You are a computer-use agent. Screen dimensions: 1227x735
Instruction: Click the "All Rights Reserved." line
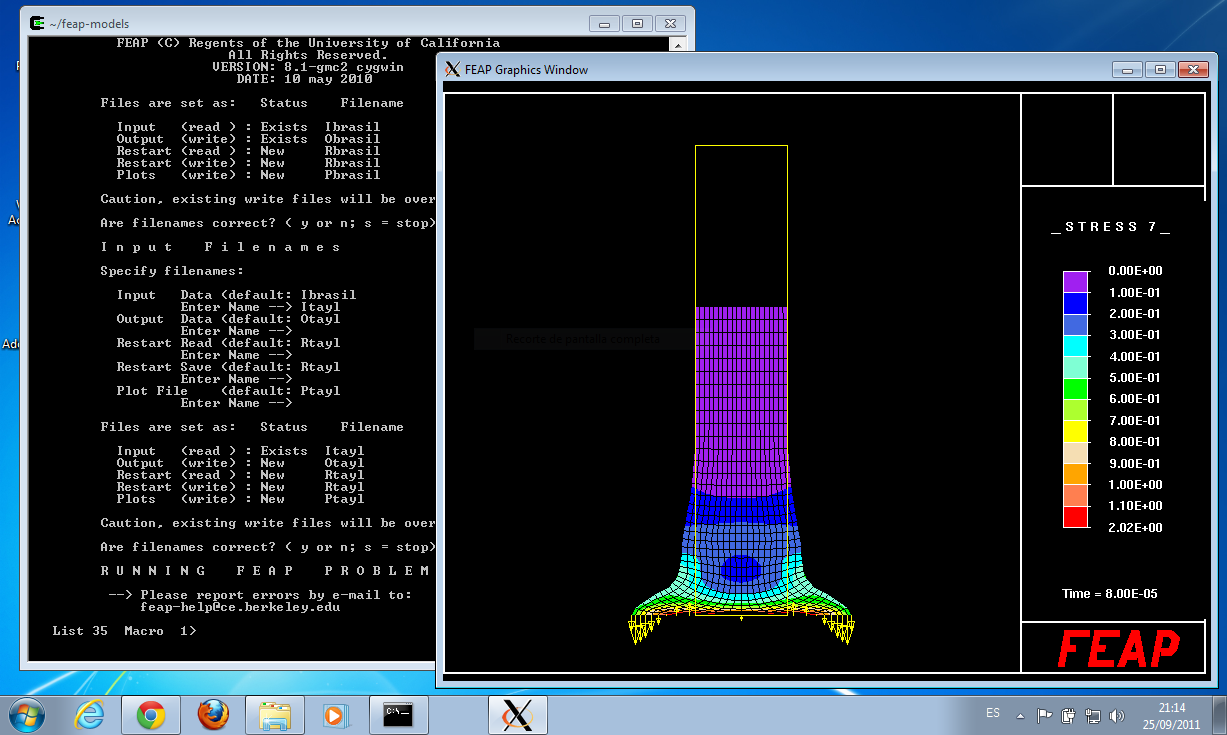(308, 55)
